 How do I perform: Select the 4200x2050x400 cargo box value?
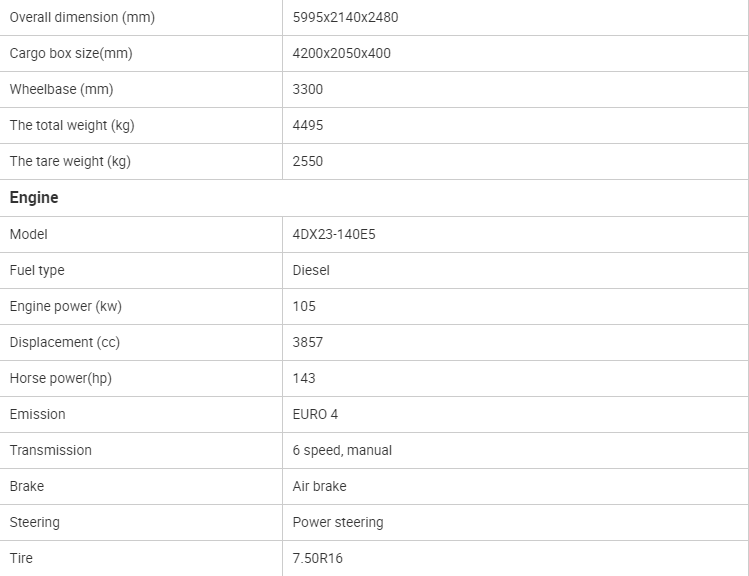pos(342,53)
